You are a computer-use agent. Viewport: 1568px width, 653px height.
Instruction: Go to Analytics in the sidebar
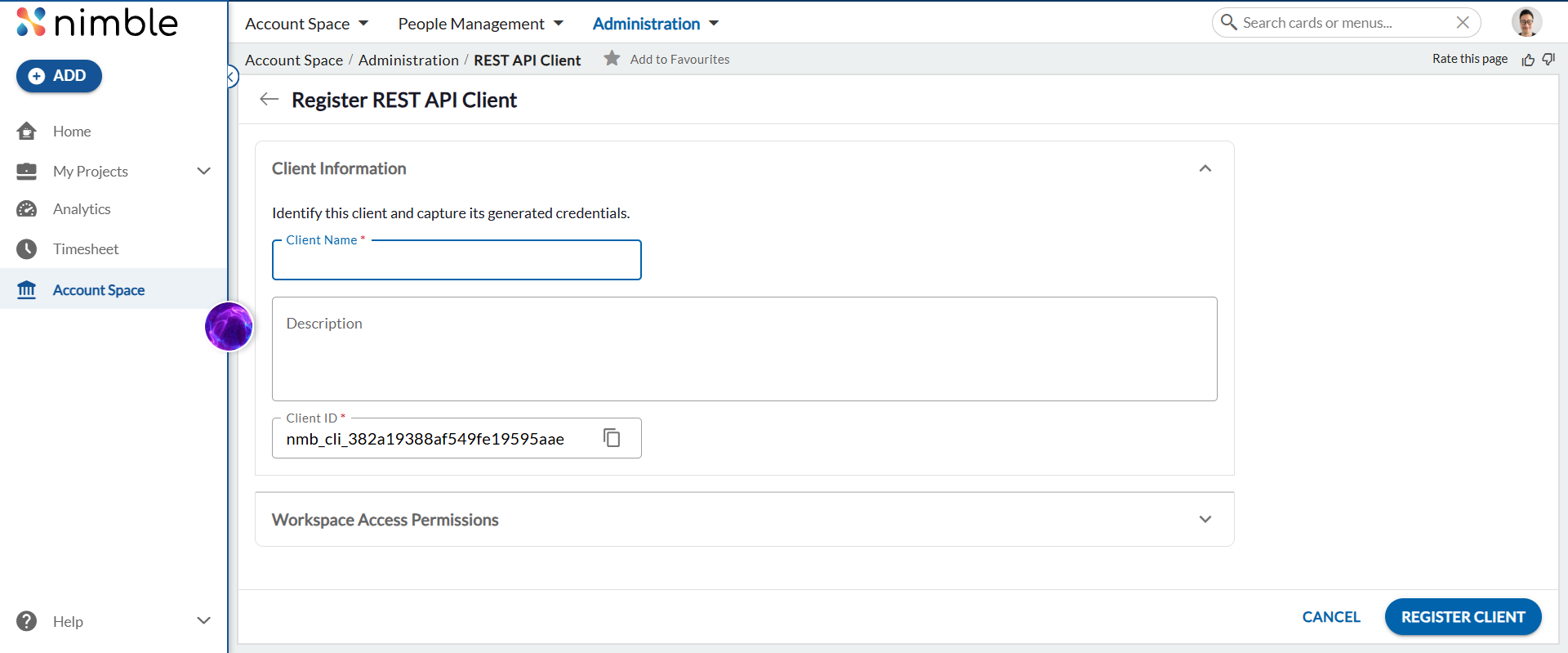82,209
